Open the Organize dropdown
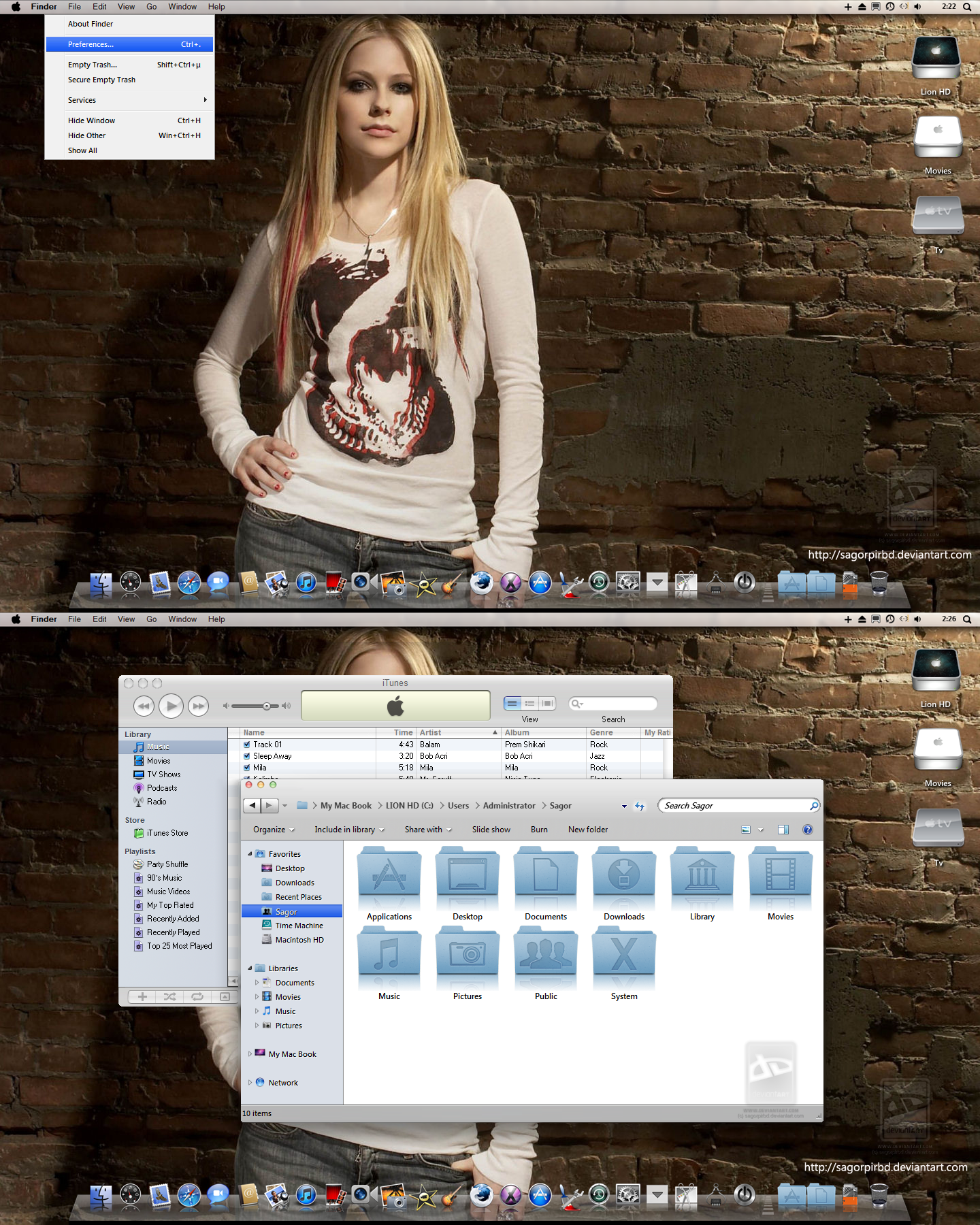The image size is (980, 1225). pyautogui.click(x=274, y=830)
